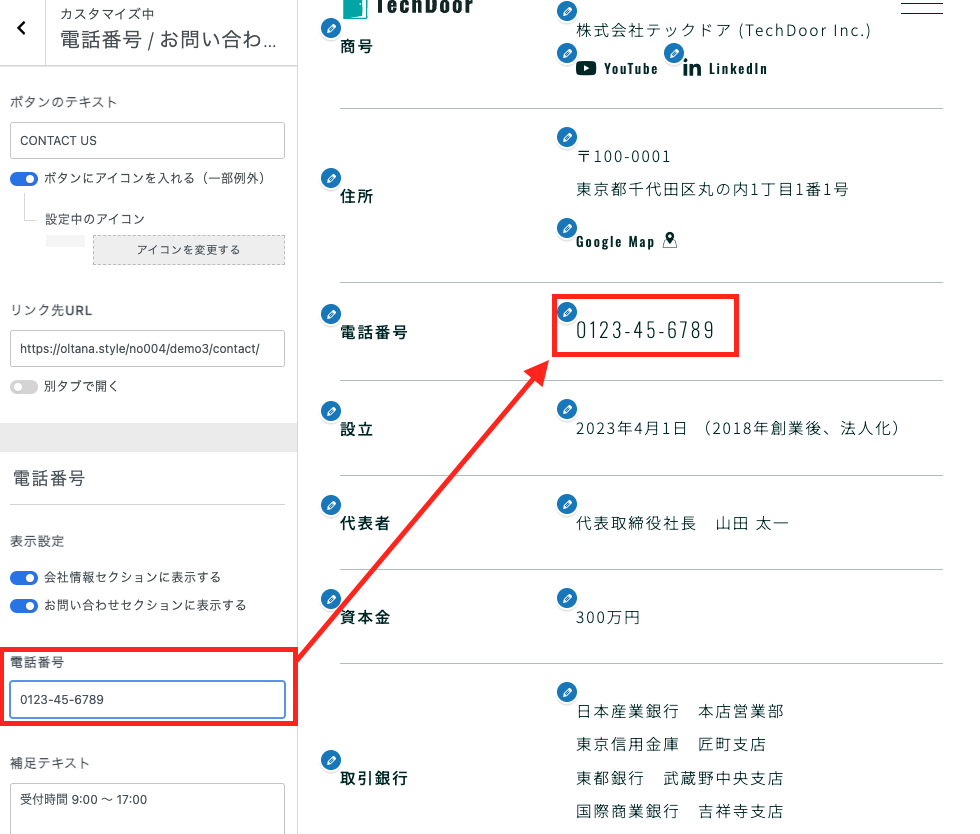Enable 別タブで開く toggle
980x834 pixels.
click(24, 387)
